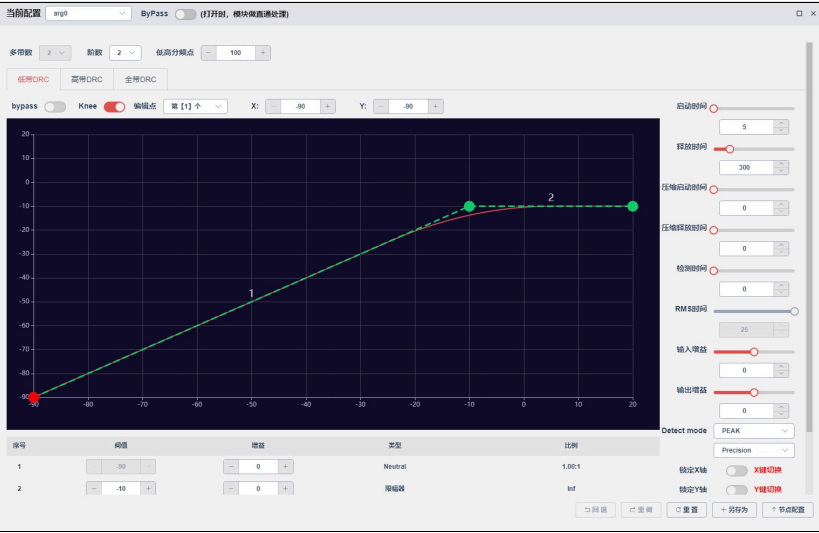Screen dimensions: 819x533
Task: Open the arg0 configuration dropdown
Action: point(88,14)
